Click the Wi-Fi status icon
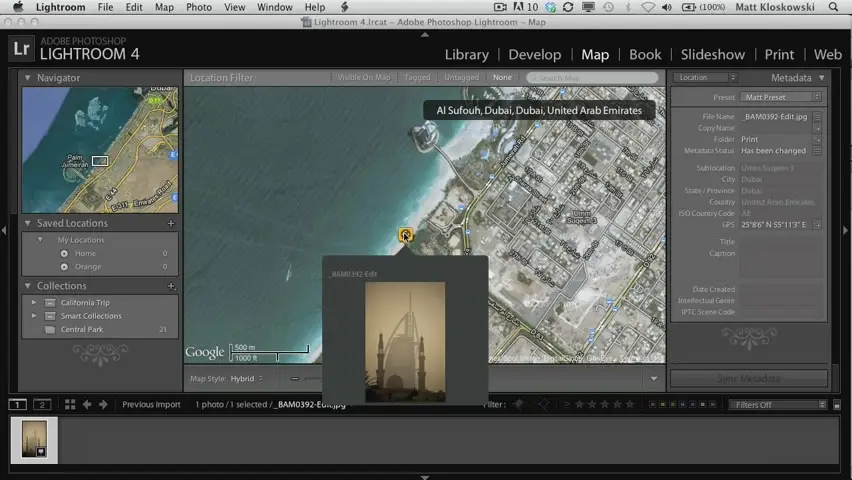 648,7
